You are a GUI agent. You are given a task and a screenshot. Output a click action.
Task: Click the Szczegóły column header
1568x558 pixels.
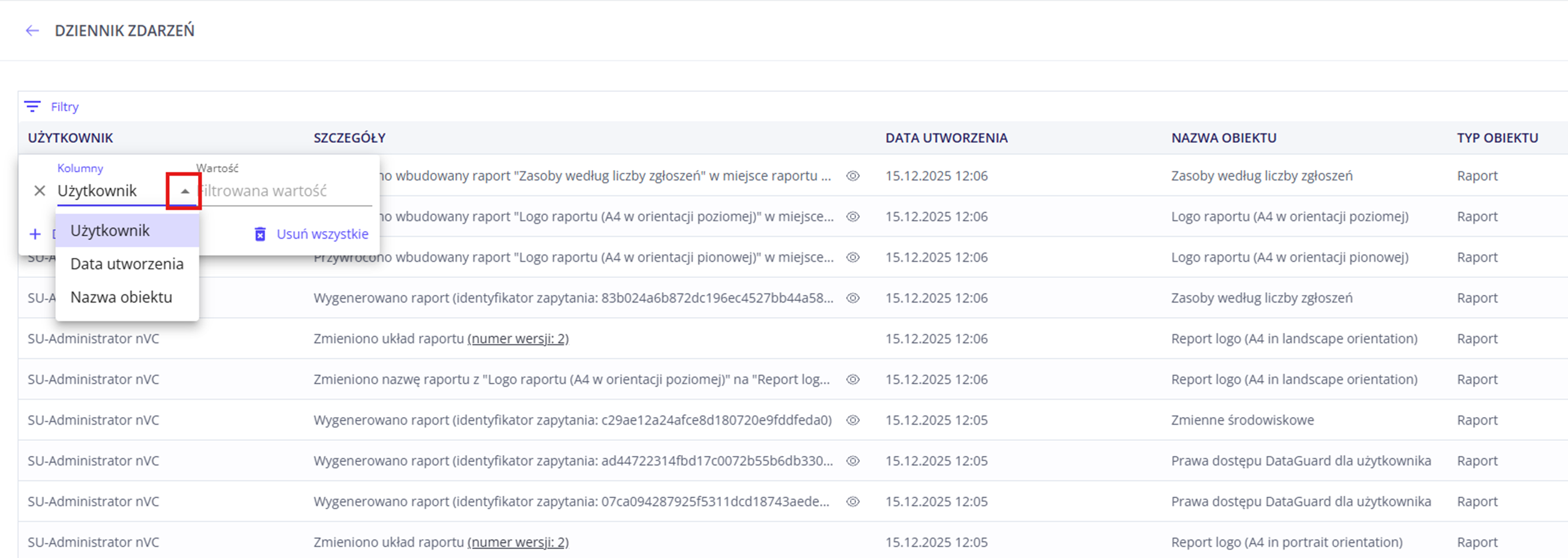(x=349, y=138)
